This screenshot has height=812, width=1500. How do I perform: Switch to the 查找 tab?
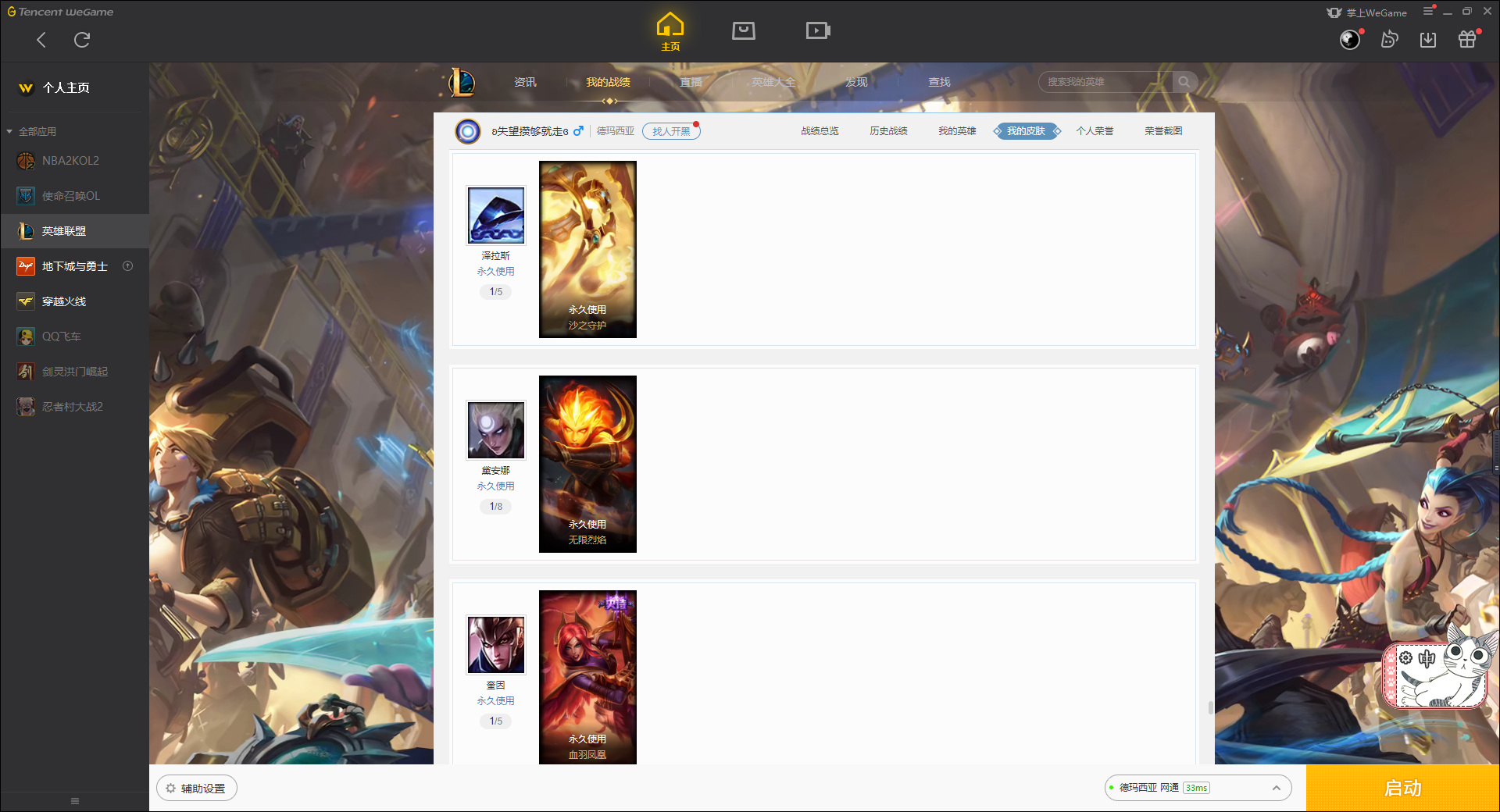click(939, 82)
